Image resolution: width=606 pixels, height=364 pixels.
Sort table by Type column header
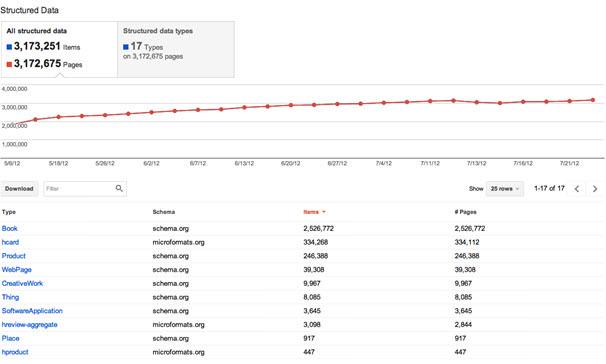pyautogui.click(x=9, y=212)
